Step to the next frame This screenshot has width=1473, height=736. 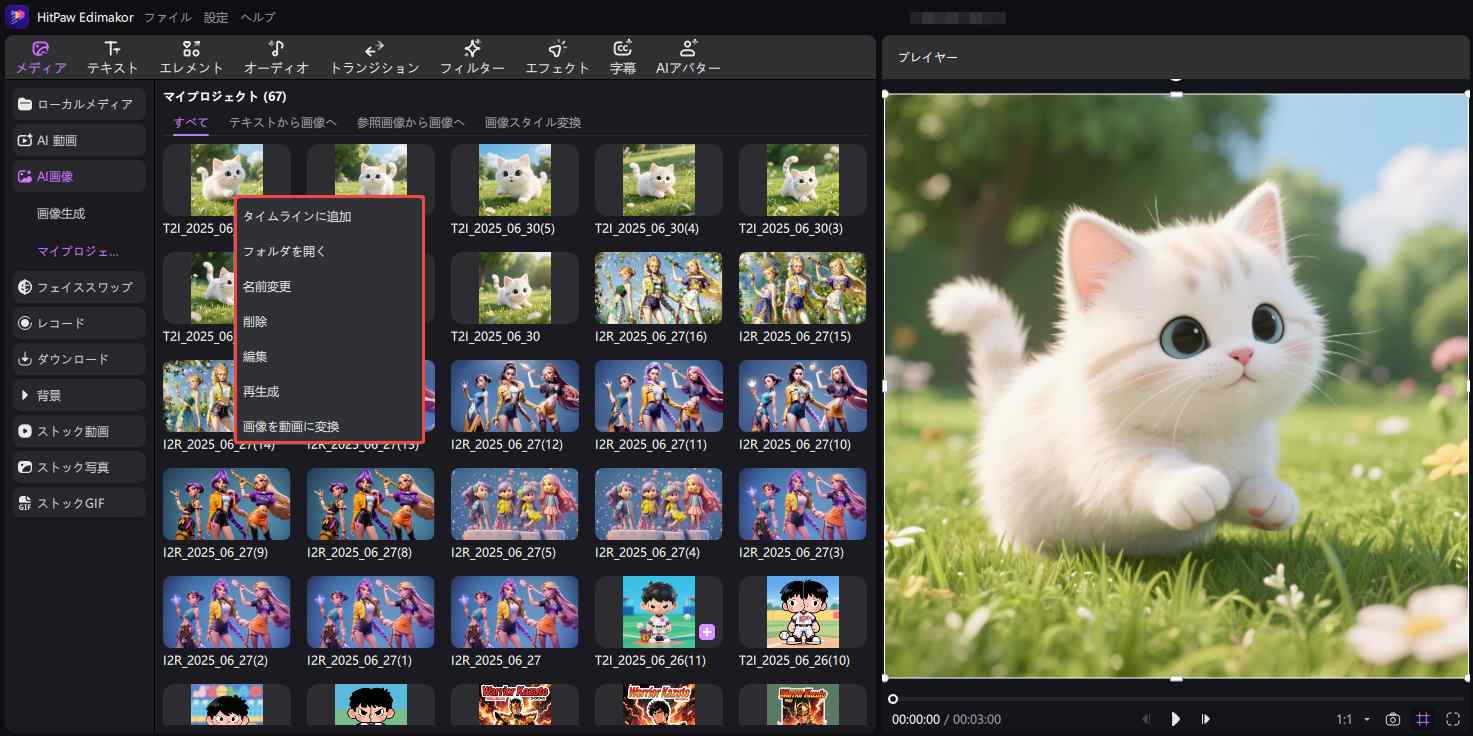pos(1206,719)
